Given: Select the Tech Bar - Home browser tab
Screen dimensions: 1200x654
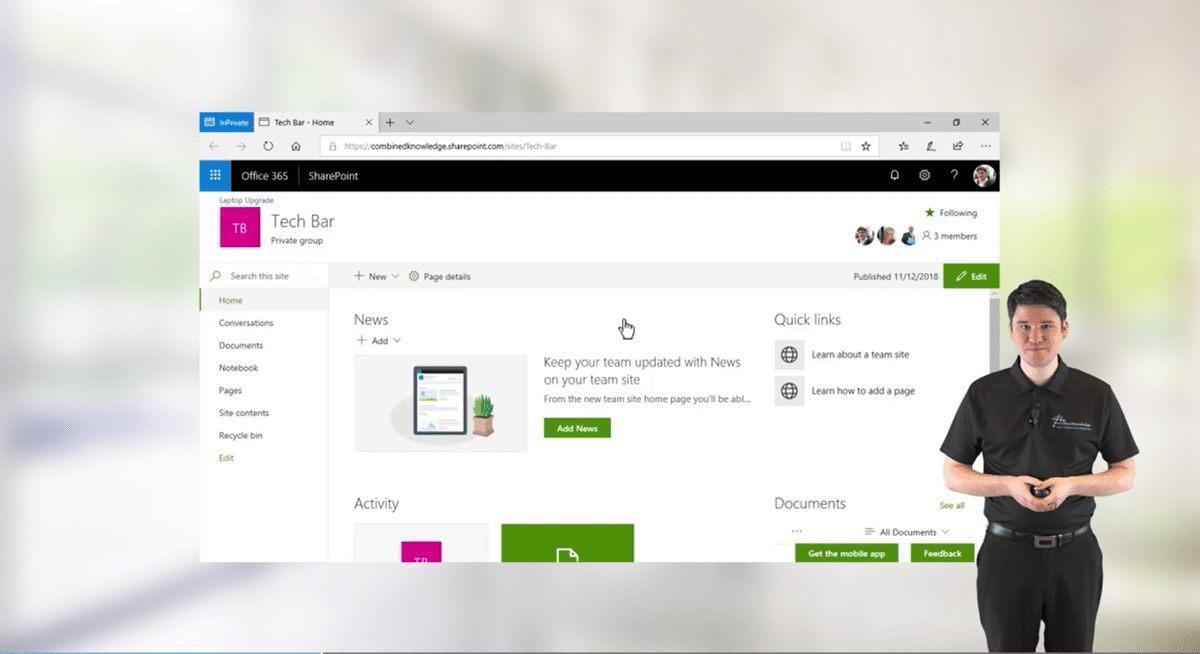Looking at the screenshot, I should point(305,121).
